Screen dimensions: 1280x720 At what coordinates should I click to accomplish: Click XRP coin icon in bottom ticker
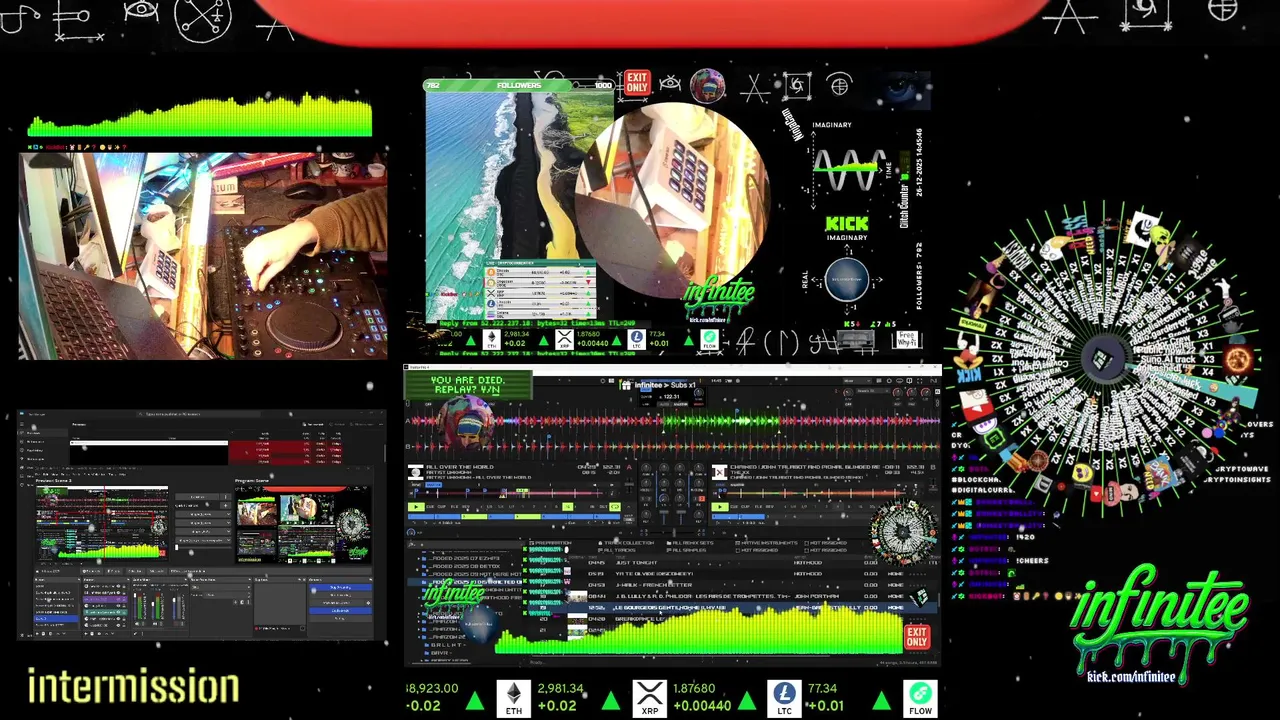[650, 697]
